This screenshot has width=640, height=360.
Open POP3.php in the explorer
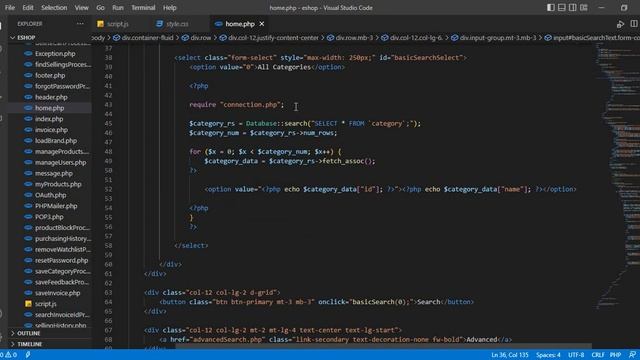pyautogui.click(x=49, y=217)
